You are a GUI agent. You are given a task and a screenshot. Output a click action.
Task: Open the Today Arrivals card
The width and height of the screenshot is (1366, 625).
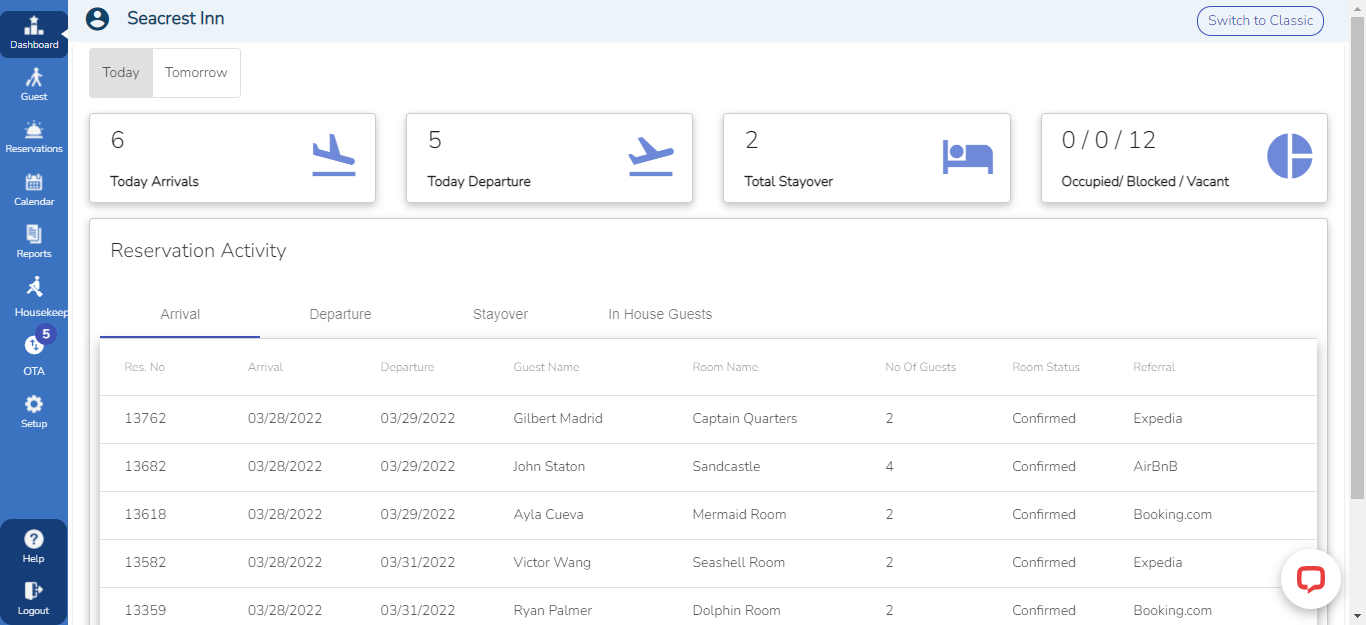click(x=232, y=158)
